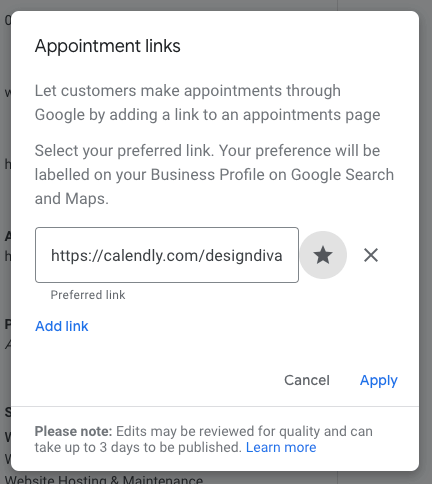Apply the appointment link changes
432x484 pixels.
click(x=379, y=380)
